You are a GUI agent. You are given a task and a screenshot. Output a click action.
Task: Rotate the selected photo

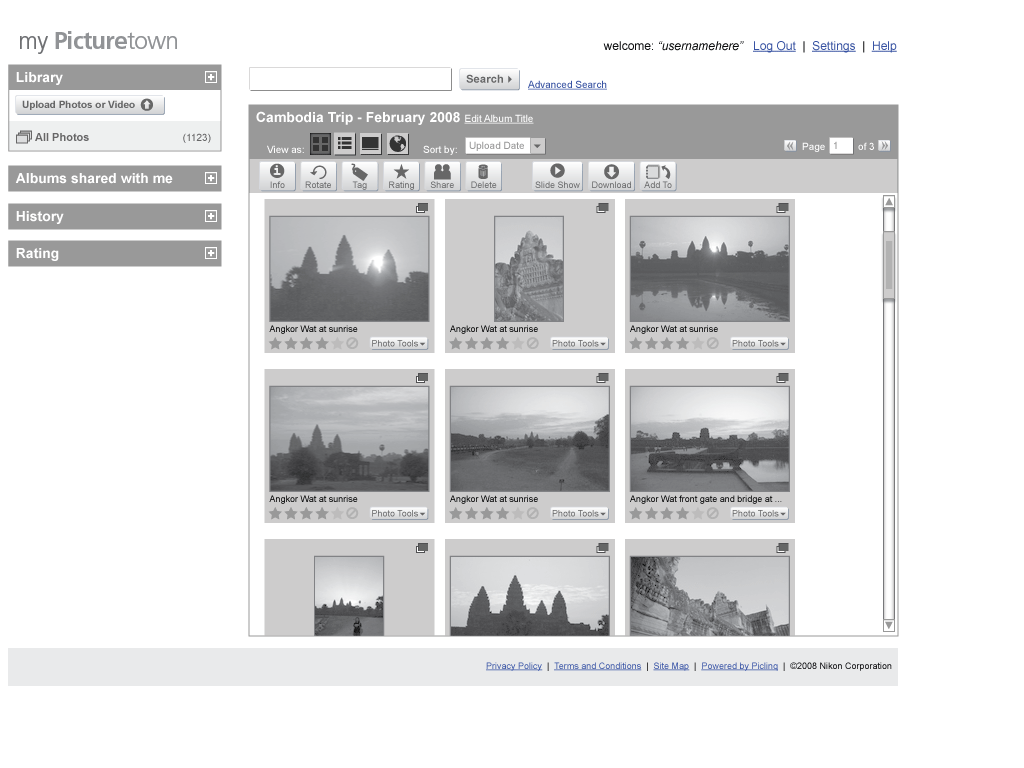pos(318,176)
